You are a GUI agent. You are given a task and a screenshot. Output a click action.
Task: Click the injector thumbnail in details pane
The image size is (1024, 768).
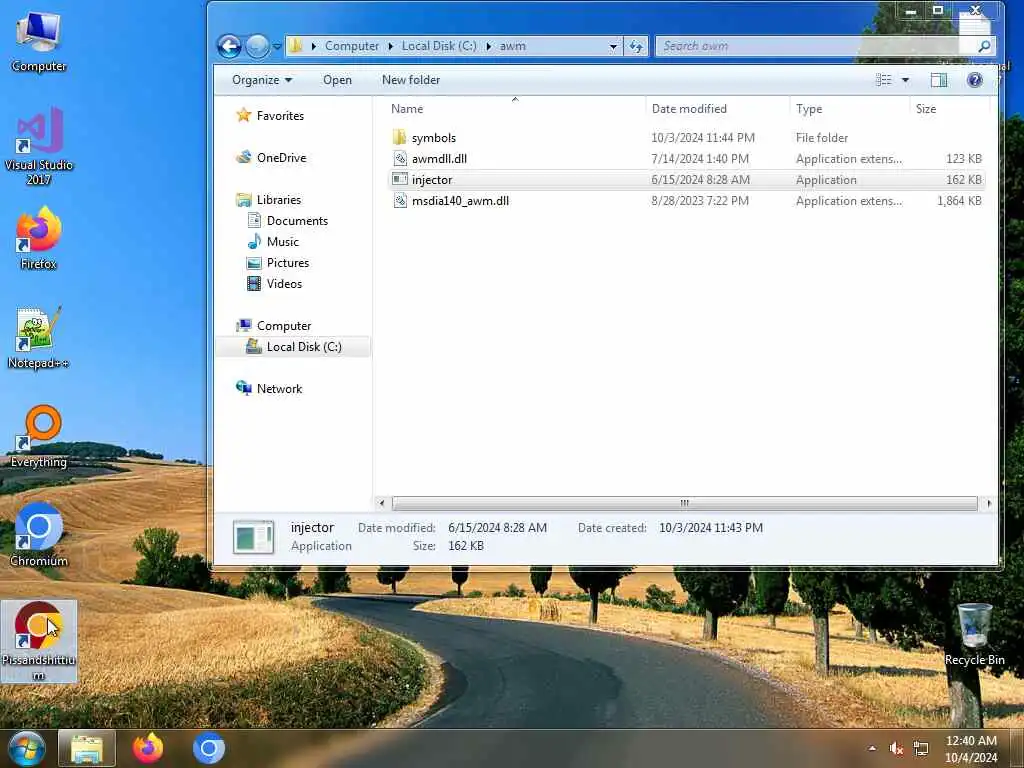tap(253, 537)
